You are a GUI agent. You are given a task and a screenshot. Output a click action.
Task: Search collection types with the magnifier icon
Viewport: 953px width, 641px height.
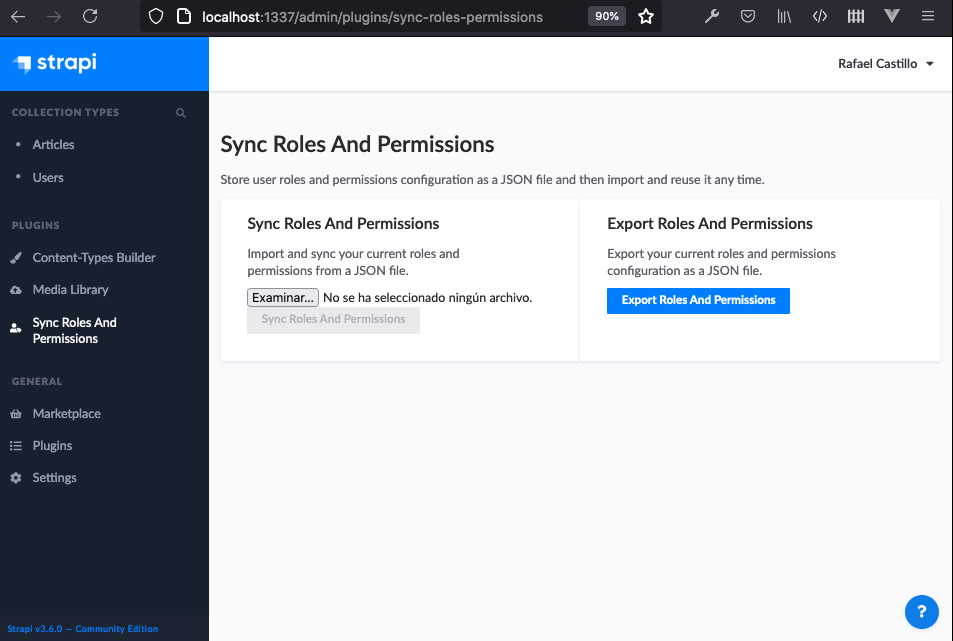[180, 112]
